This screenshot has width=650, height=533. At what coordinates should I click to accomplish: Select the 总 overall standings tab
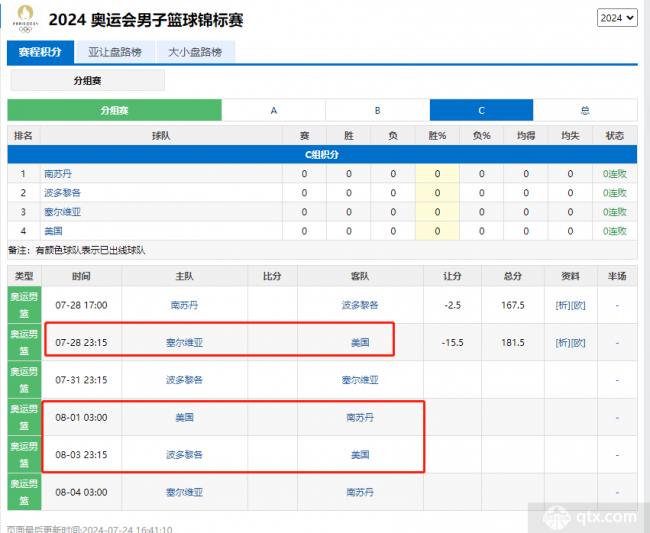pos(585,110)
